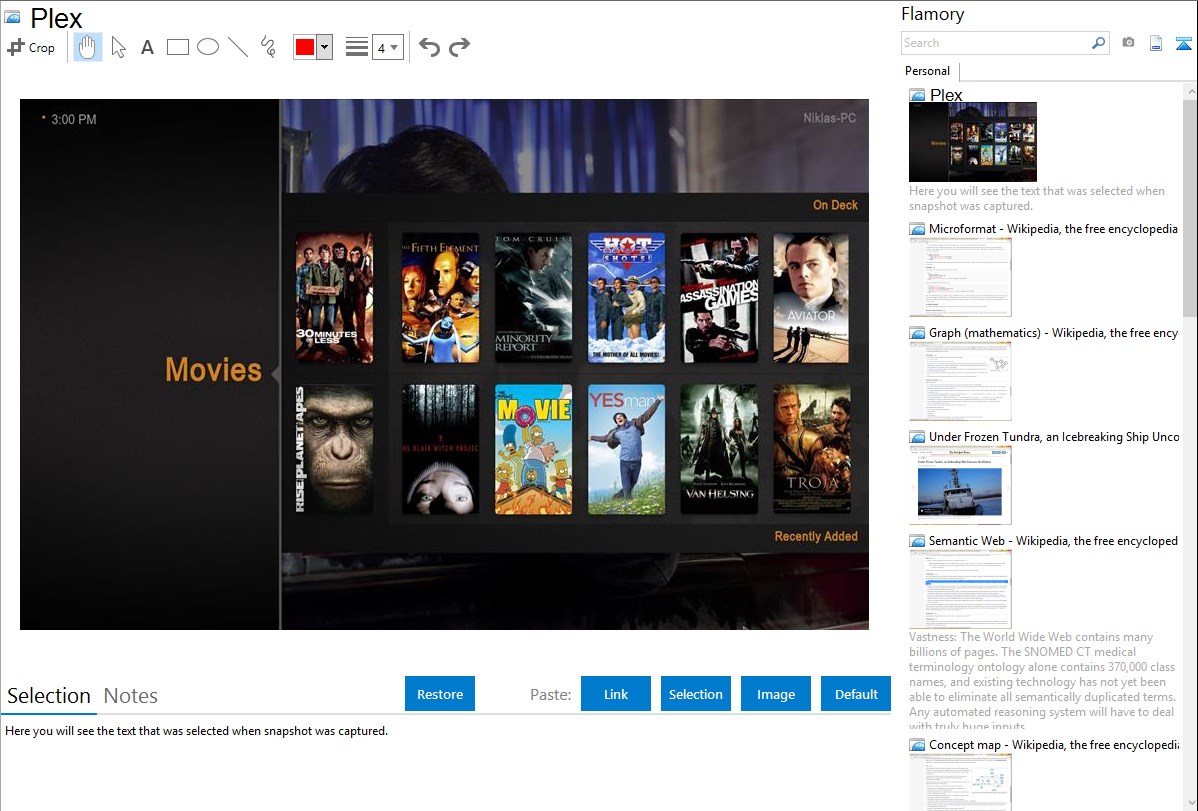Click the Graph (mathematics) - Wikipedia title
The width and height of the screenshot is (1198, 811).
(x=1053, y=333)
